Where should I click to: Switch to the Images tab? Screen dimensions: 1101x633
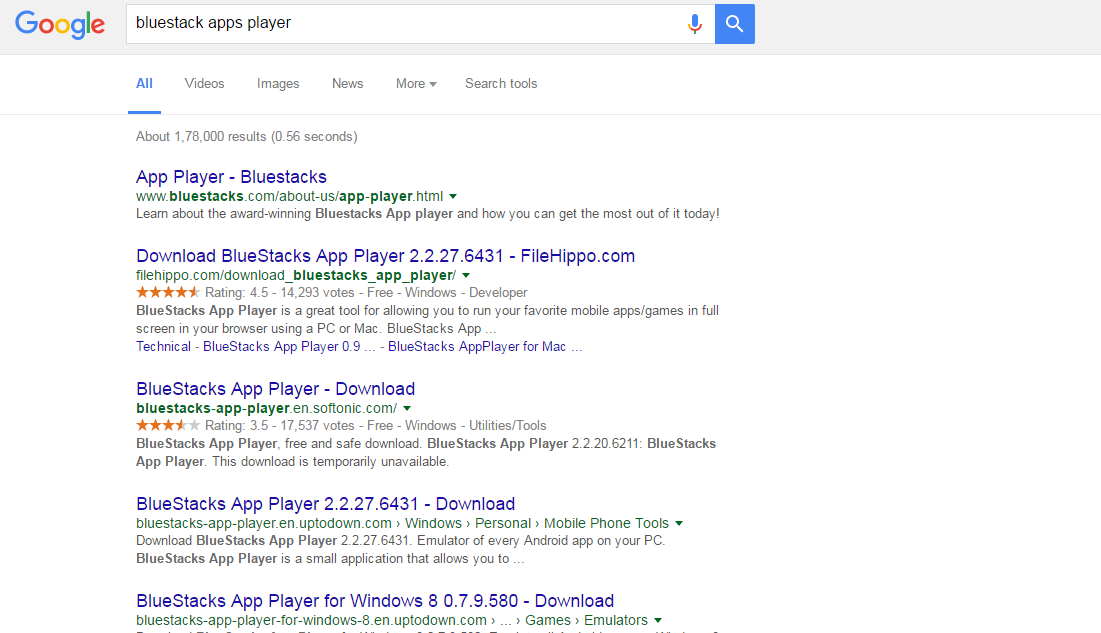278,84
